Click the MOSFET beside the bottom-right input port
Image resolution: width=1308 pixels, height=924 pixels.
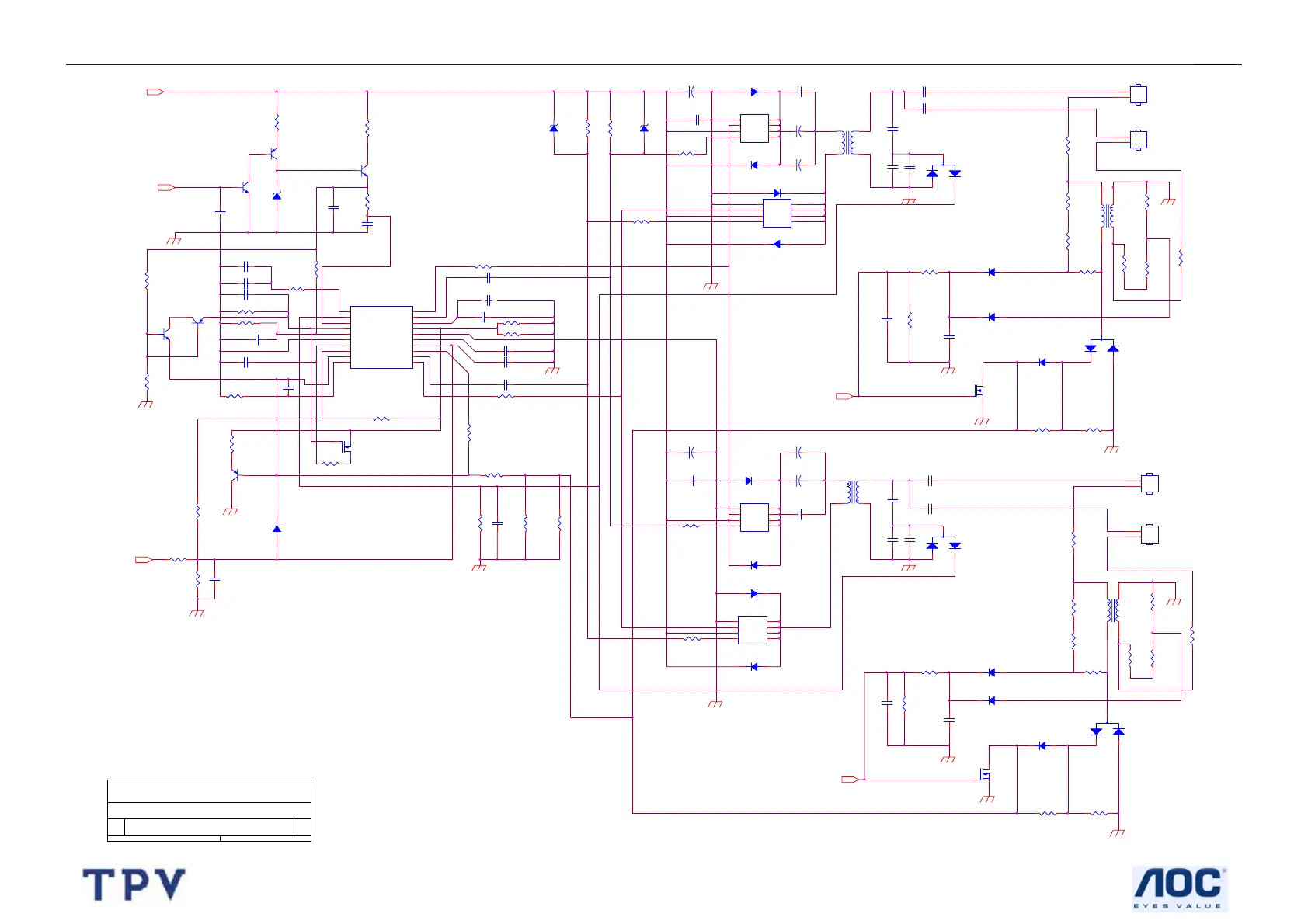tap(986, 774)
